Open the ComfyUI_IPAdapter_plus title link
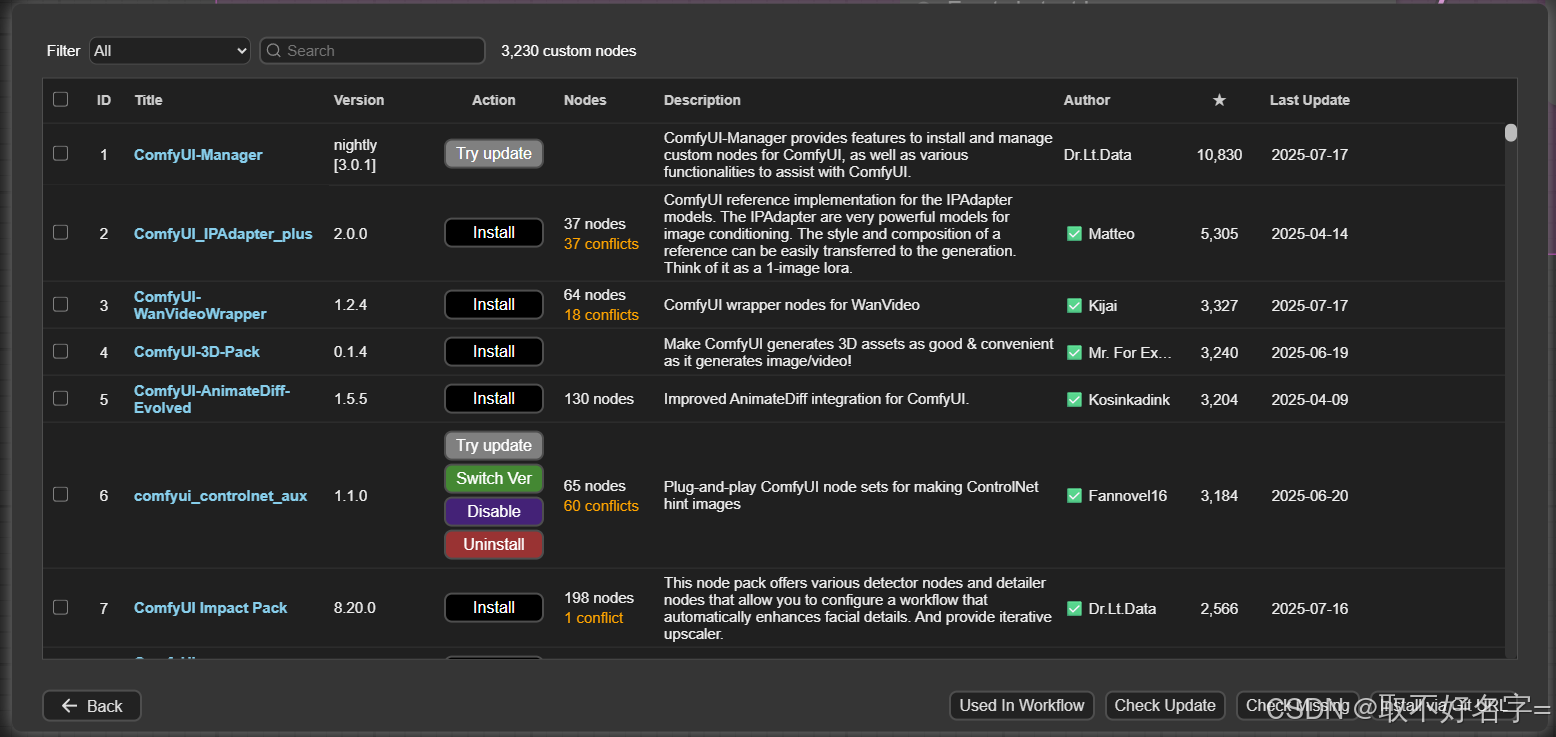The image size is (1556, 737). click(x=223, y=234)
